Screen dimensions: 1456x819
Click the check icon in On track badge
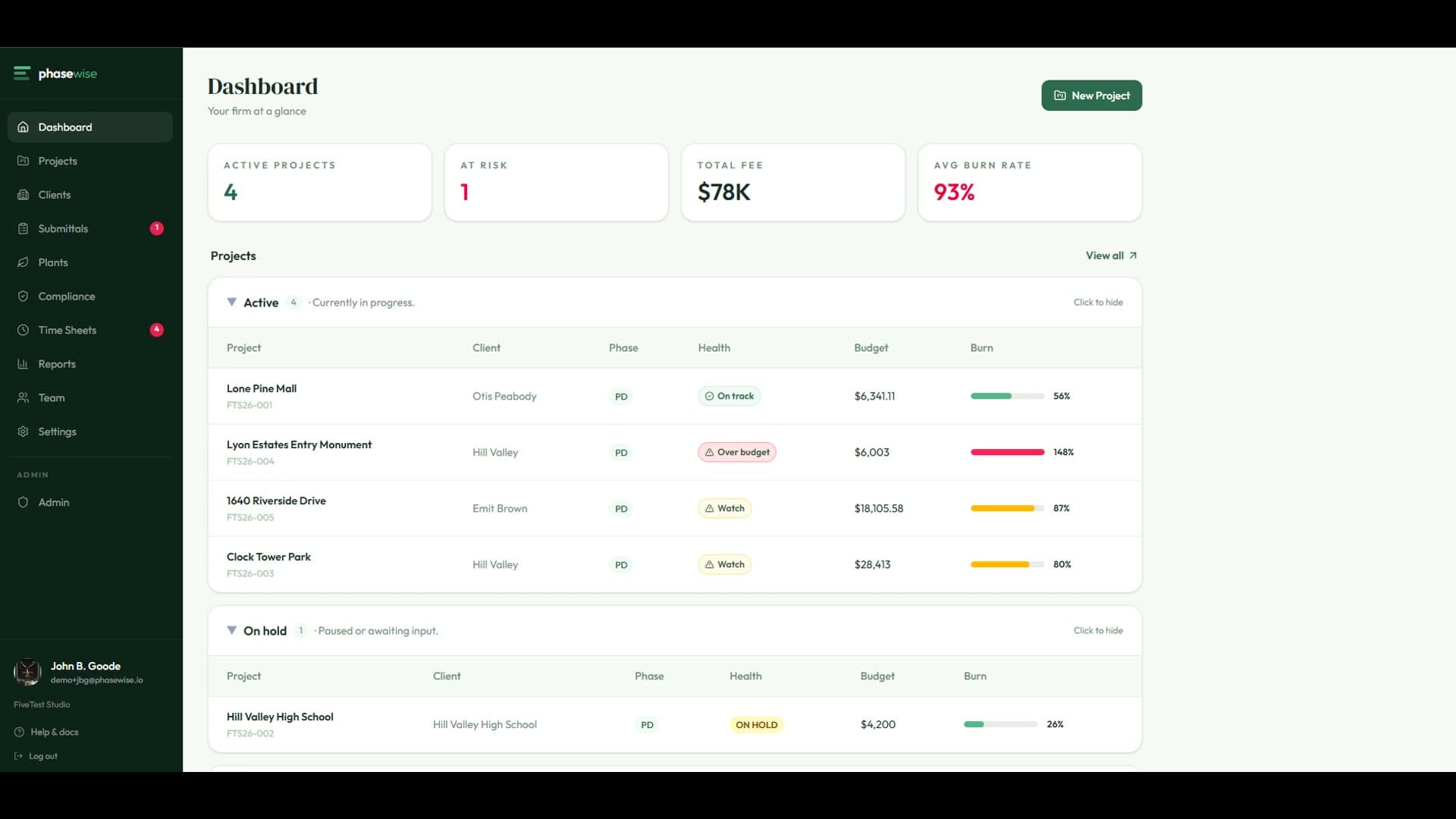(709, 396)
